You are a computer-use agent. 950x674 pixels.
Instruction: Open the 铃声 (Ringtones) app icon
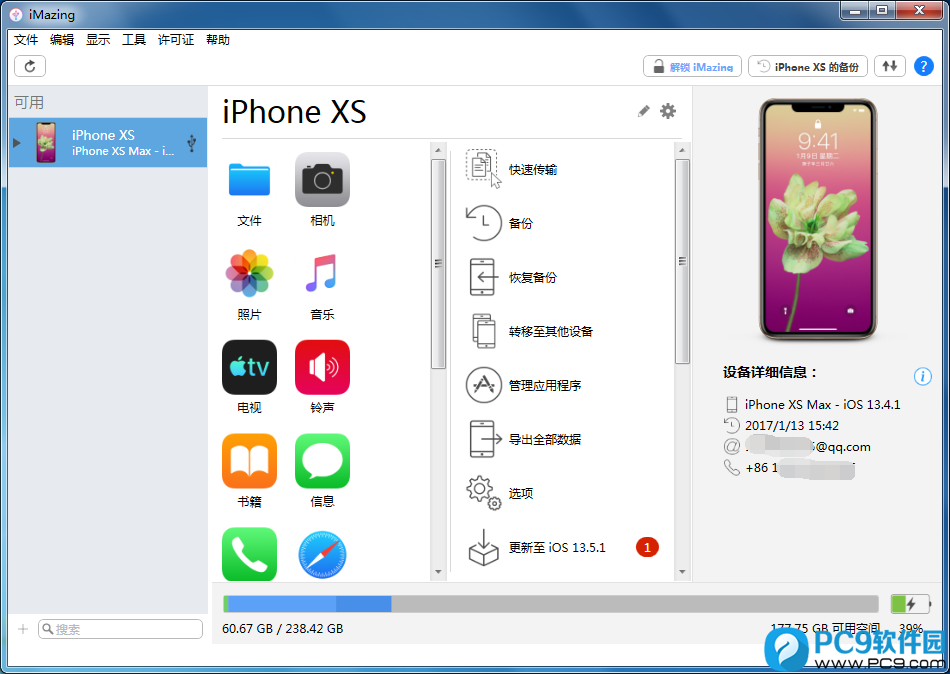point(322,367)
